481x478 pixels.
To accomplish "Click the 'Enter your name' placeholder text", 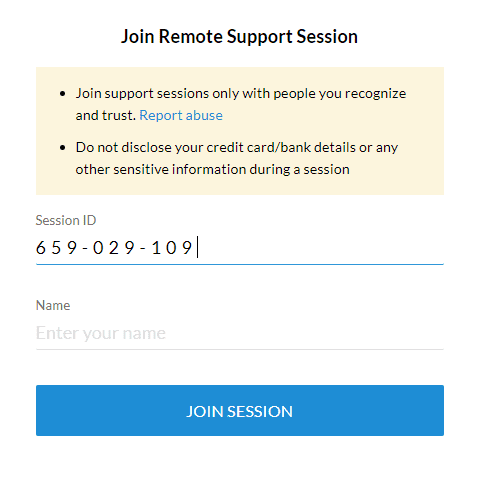I will [101, 333].
